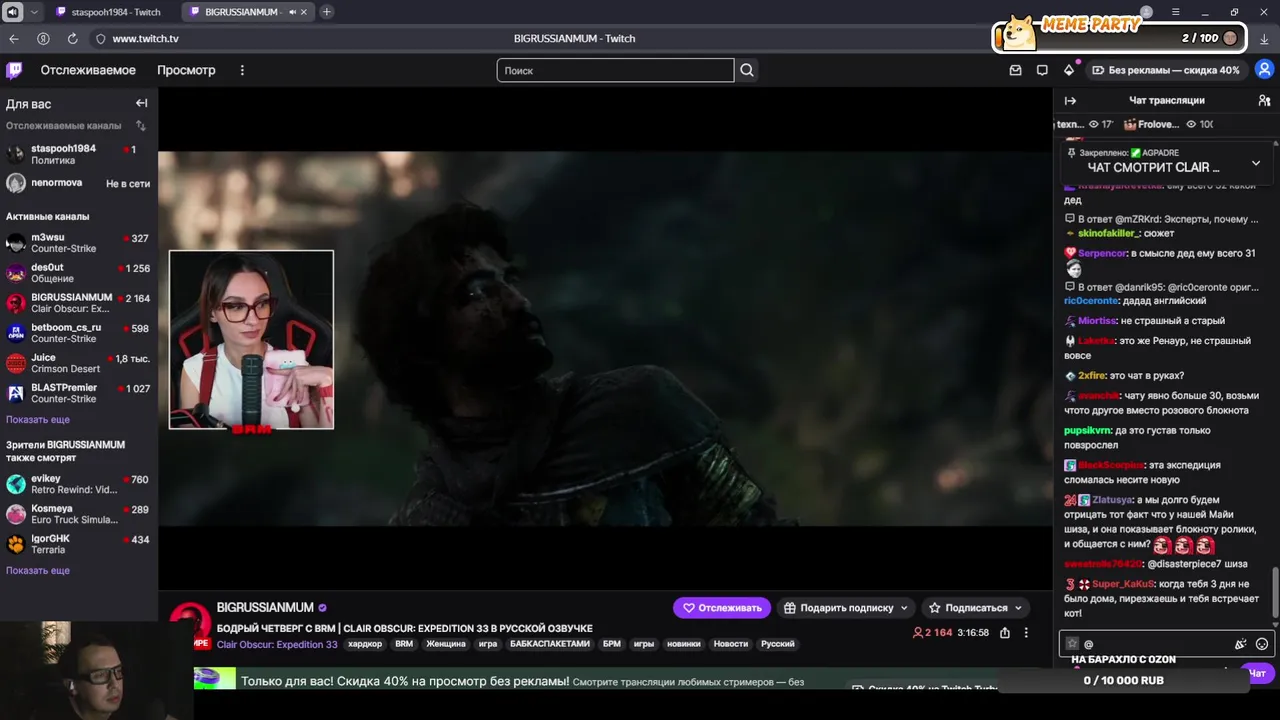Mute the BIGRUSSIANMUM tab audio

click(x=292, y=12)
